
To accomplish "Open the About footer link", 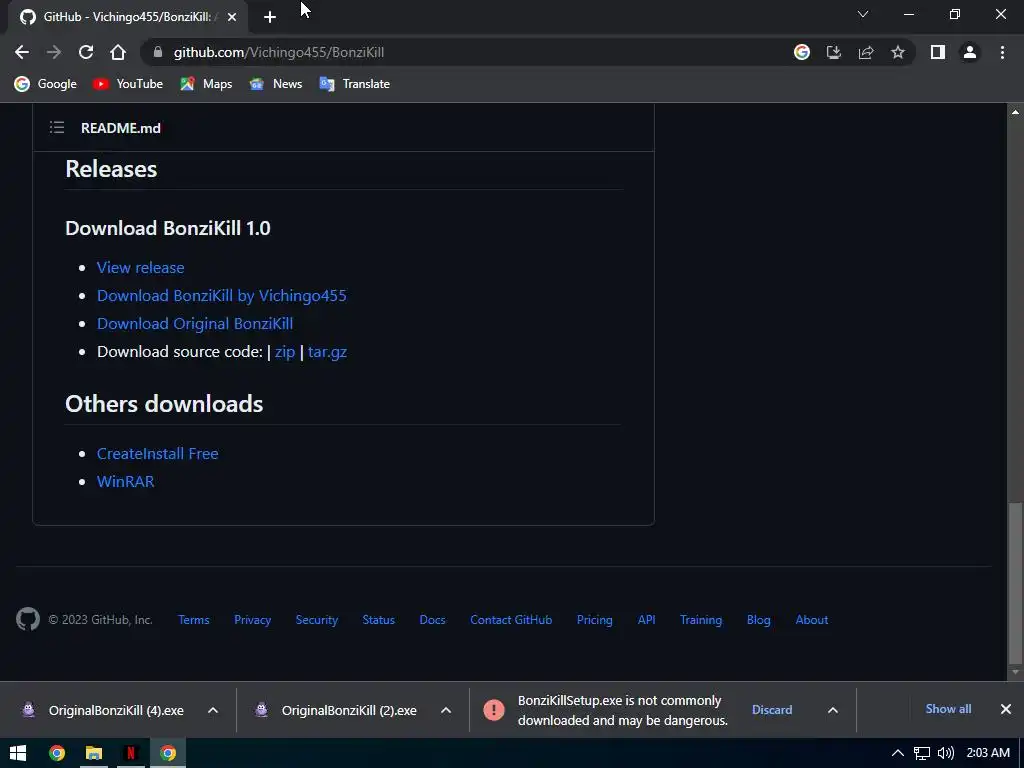I will click(x=812, y=620).
